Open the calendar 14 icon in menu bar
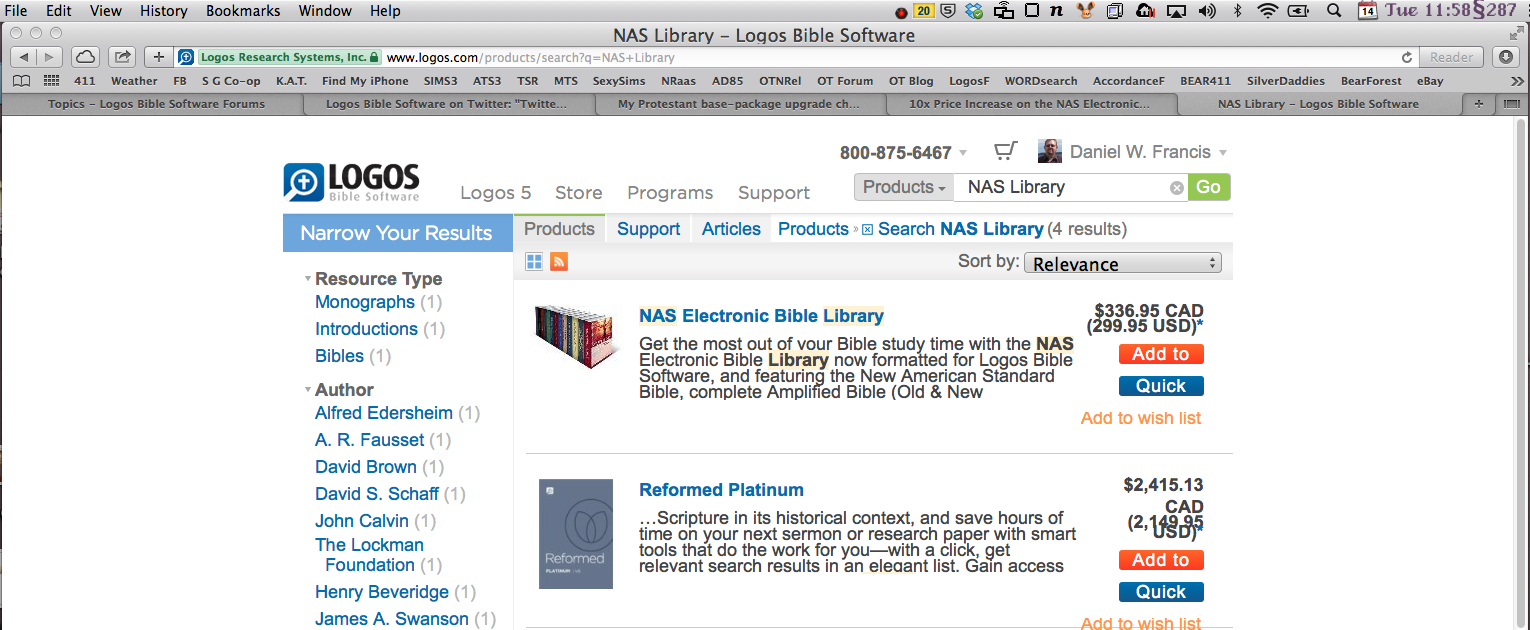This screenshot has height=630, width=1530. tap(1366, 11)
